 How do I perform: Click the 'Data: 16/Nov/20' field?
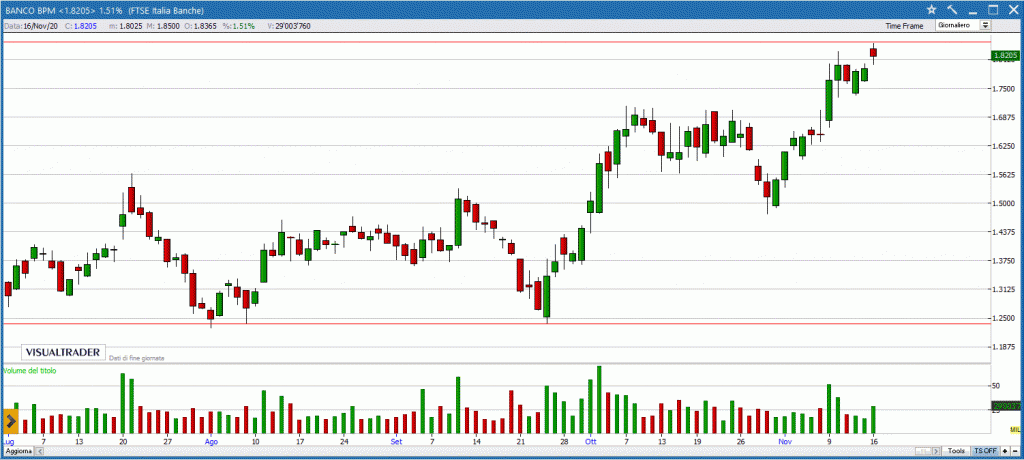30,26
